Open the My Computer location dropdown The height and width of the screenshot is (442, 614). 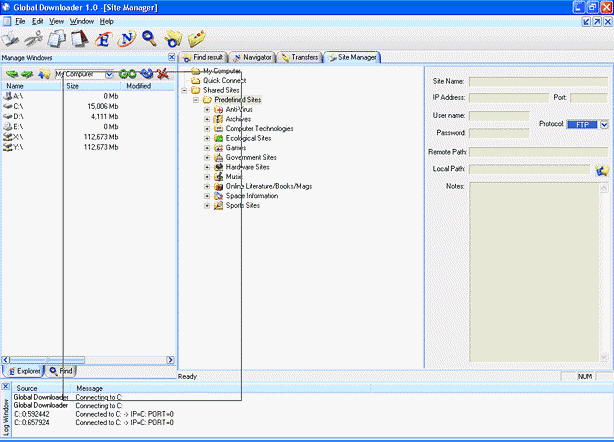109,74
